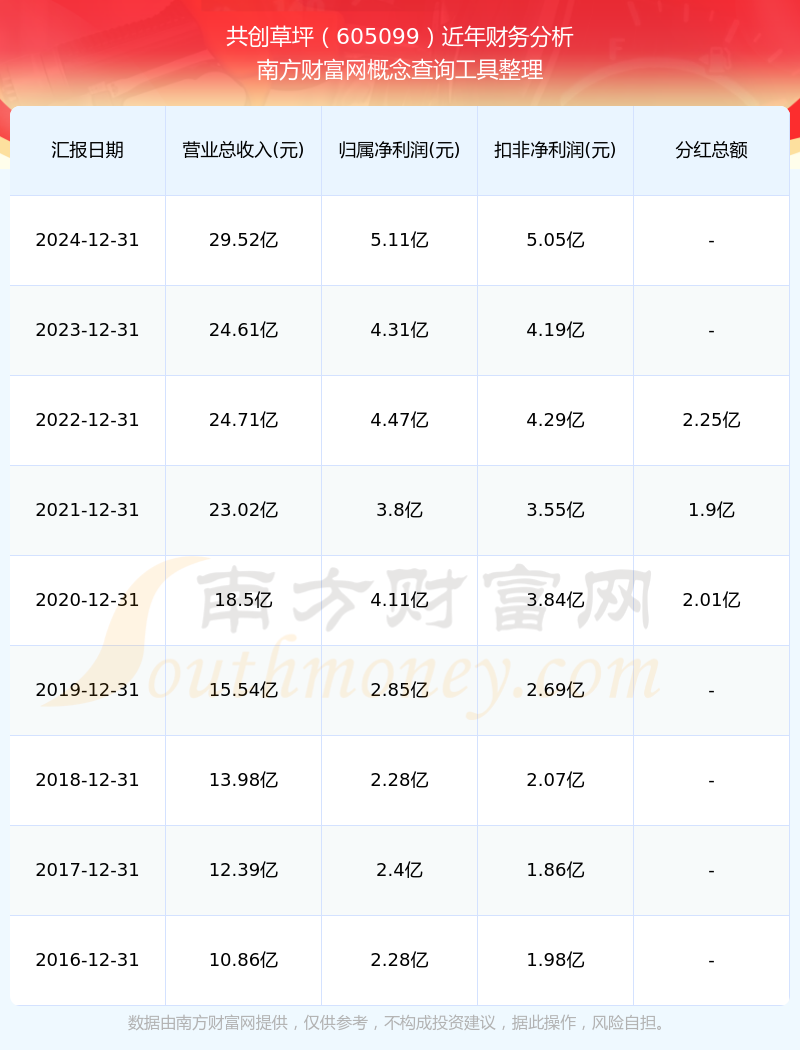Click the 1.98亿 cell
This screenshot has height=1050, width=800.
pos(556,960)
